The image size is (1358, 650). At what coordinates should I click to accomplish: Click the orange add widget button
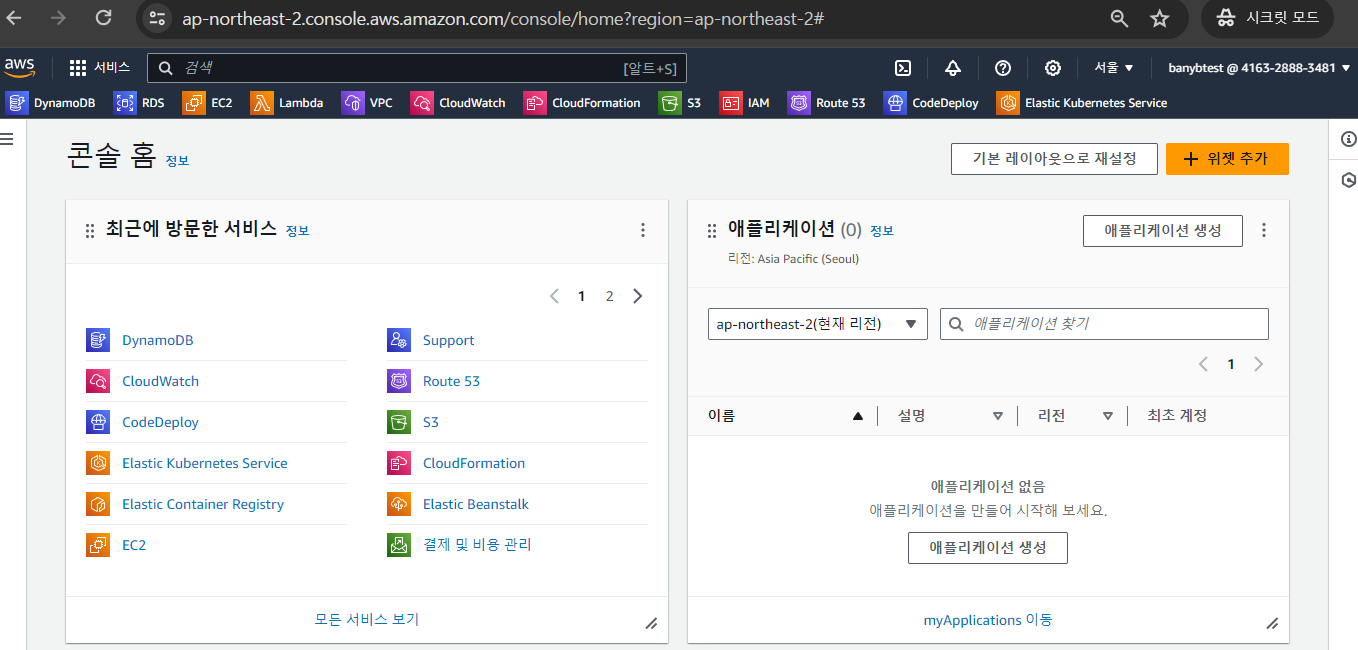(x=1227, y=159)
